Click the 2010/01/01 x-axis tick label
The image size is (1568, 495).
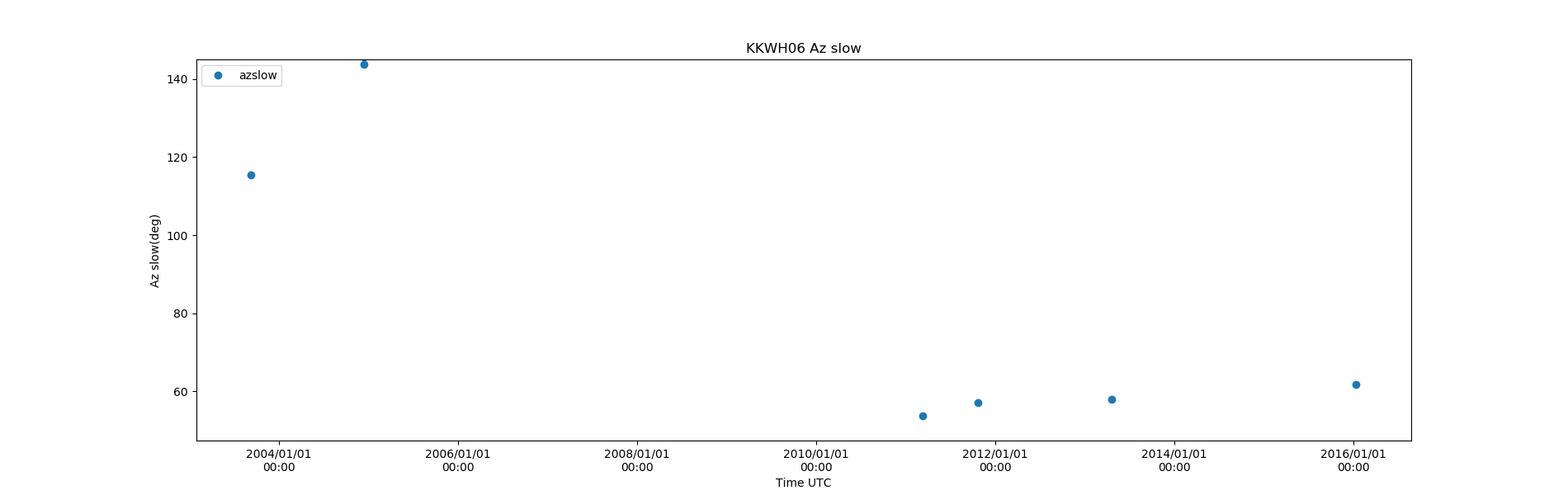click(816, 460)
